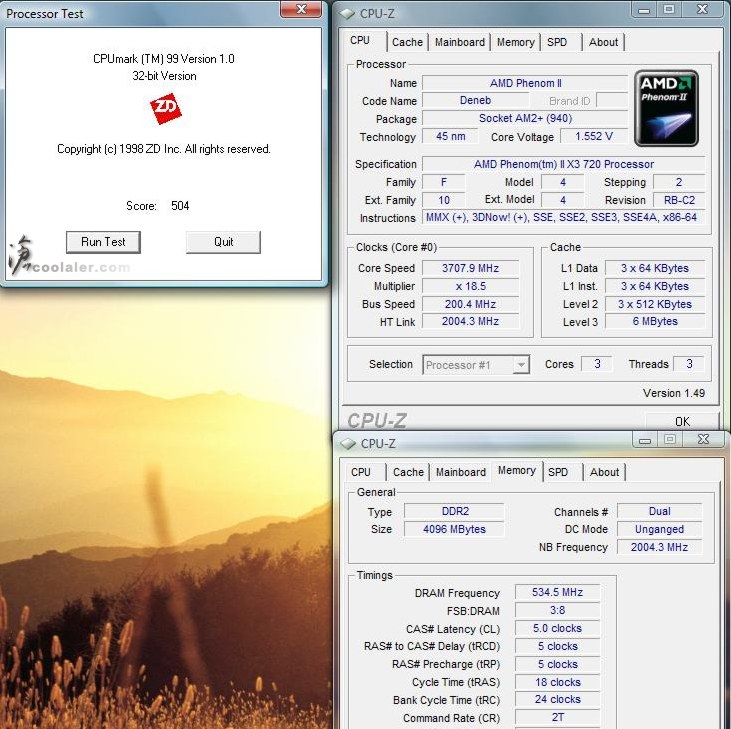
Task: Minimize the top CPU-Z window
Action: click(x=644, y=9)
